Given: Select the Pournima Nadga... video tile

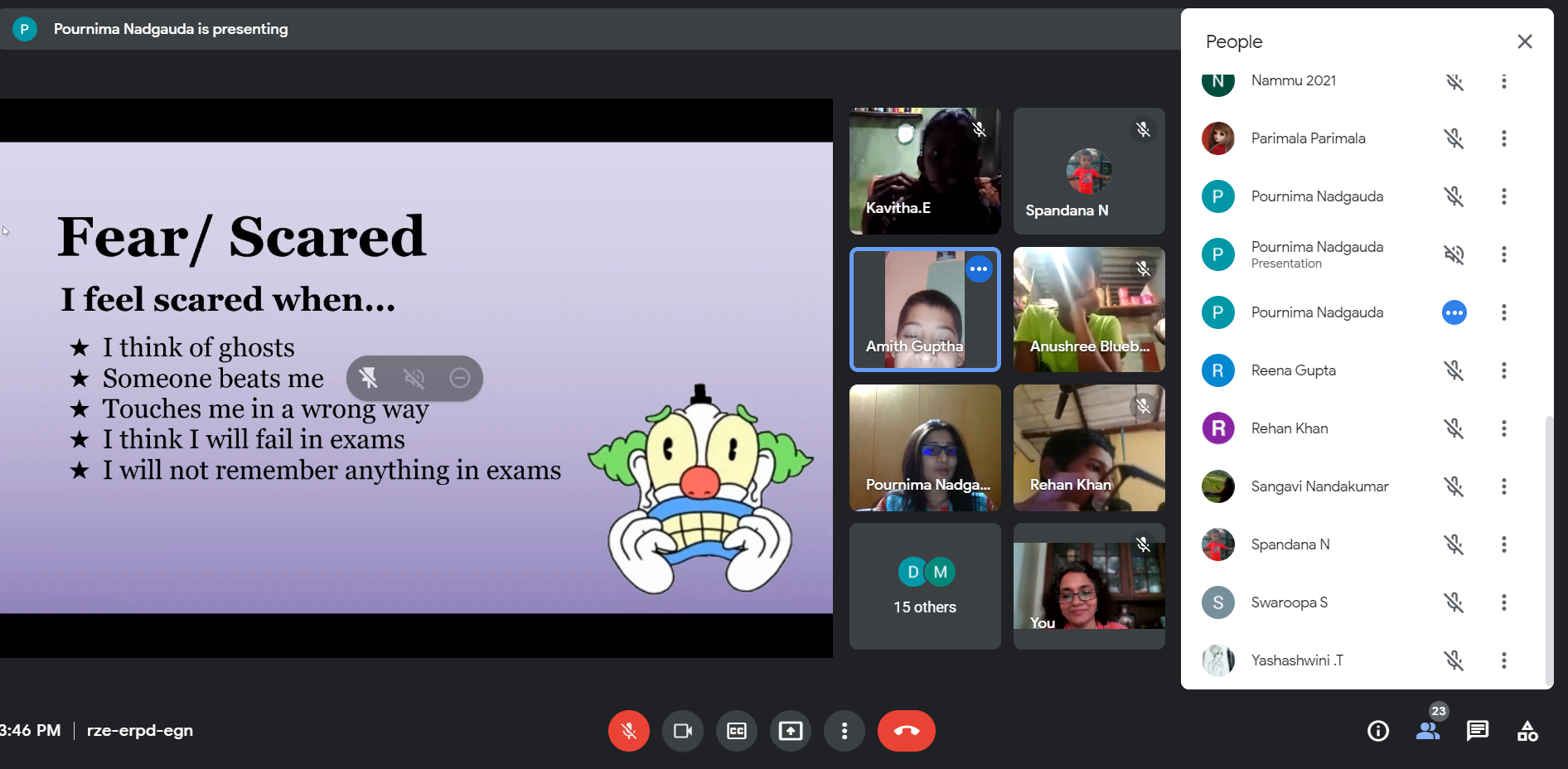Looking at the screenshot, I should [x=925, y=447].
